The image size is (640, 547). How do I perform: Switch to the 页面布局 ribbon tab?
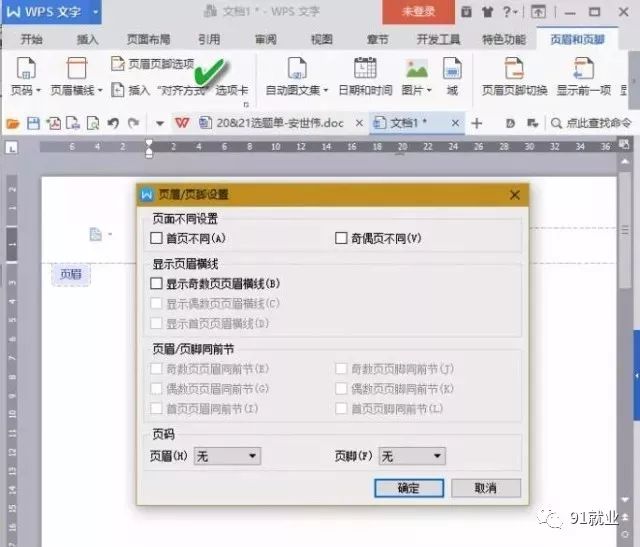pos(148,40)
